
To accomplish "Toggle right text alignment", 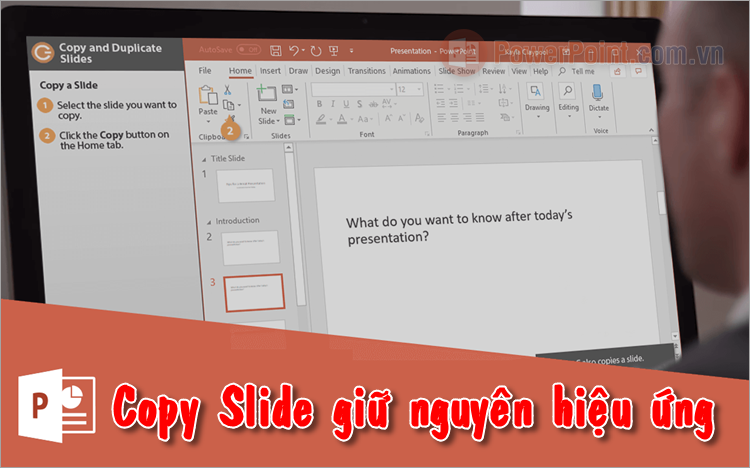I will [467, 117].
